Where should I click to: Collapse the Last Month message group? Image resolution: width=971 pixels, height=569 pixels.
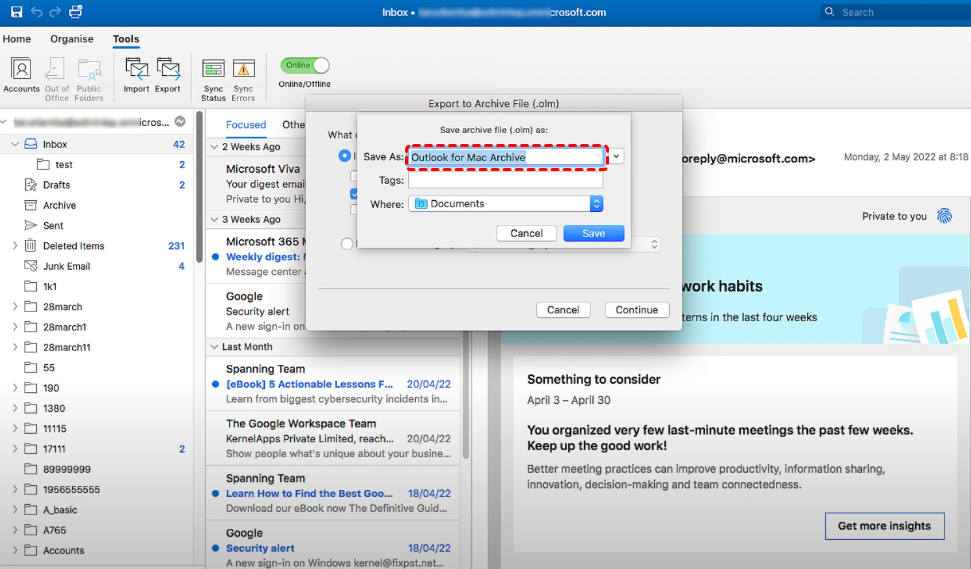[214, 347]
